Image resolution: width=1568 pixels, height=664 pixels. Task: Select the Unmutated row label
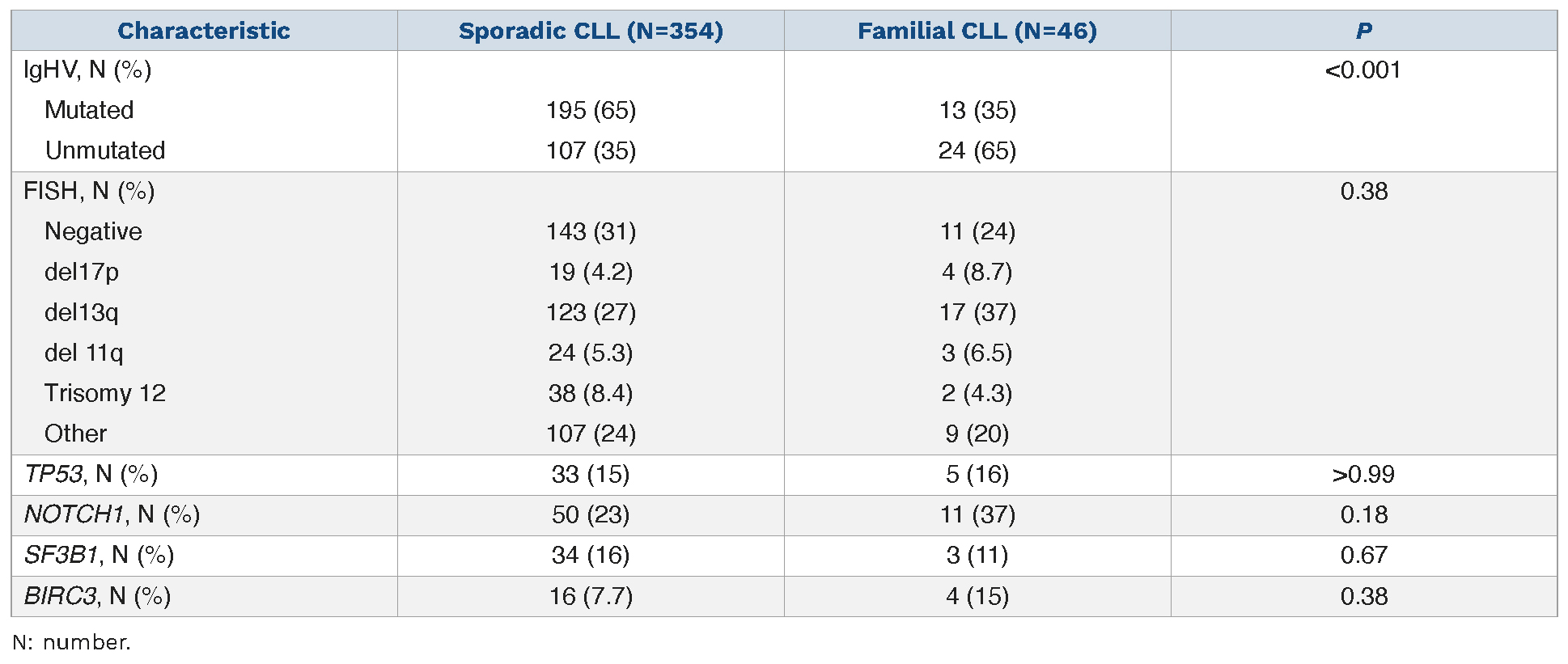coord(105,150)
